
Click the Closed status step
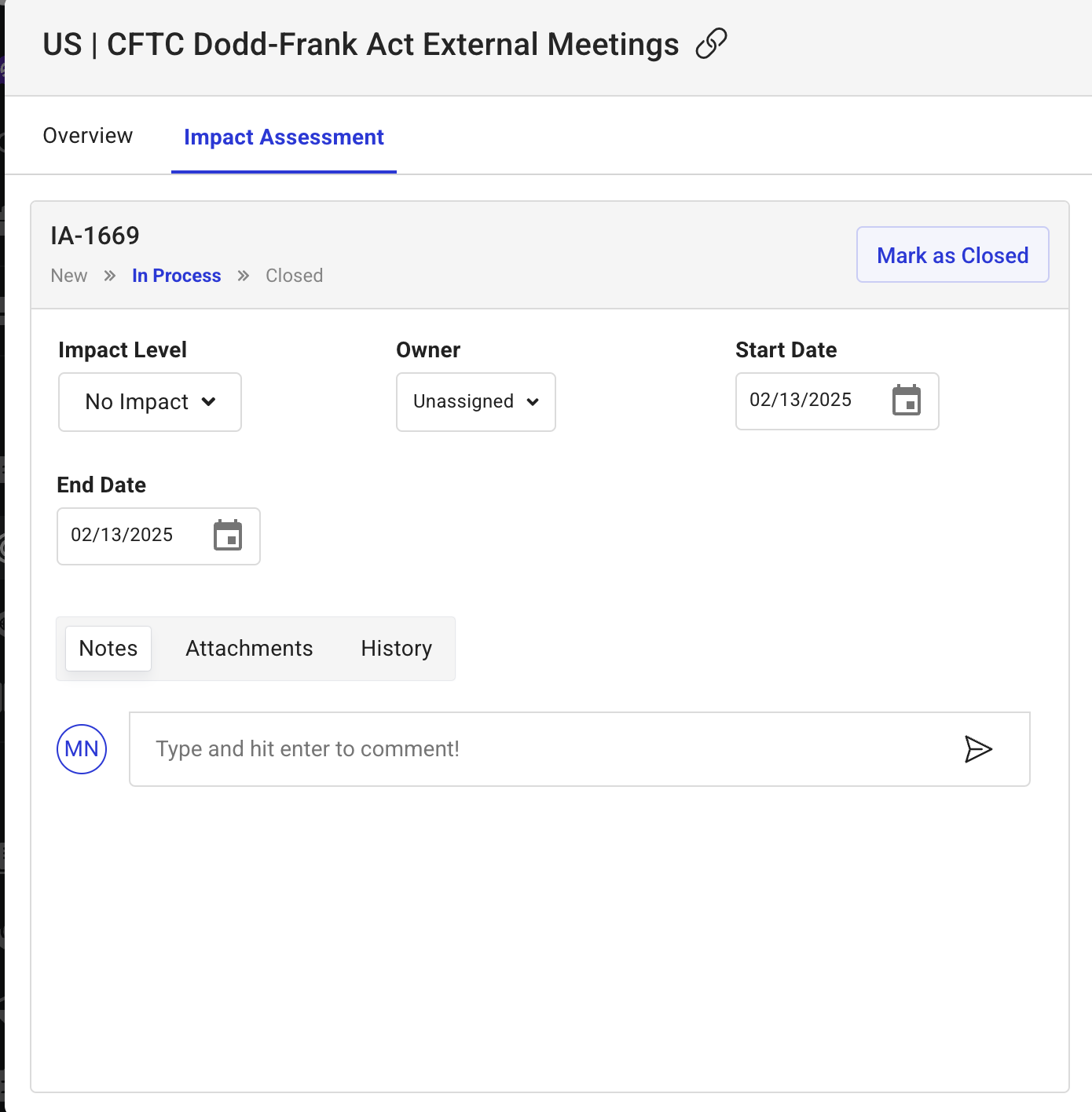tap(294, 276)
